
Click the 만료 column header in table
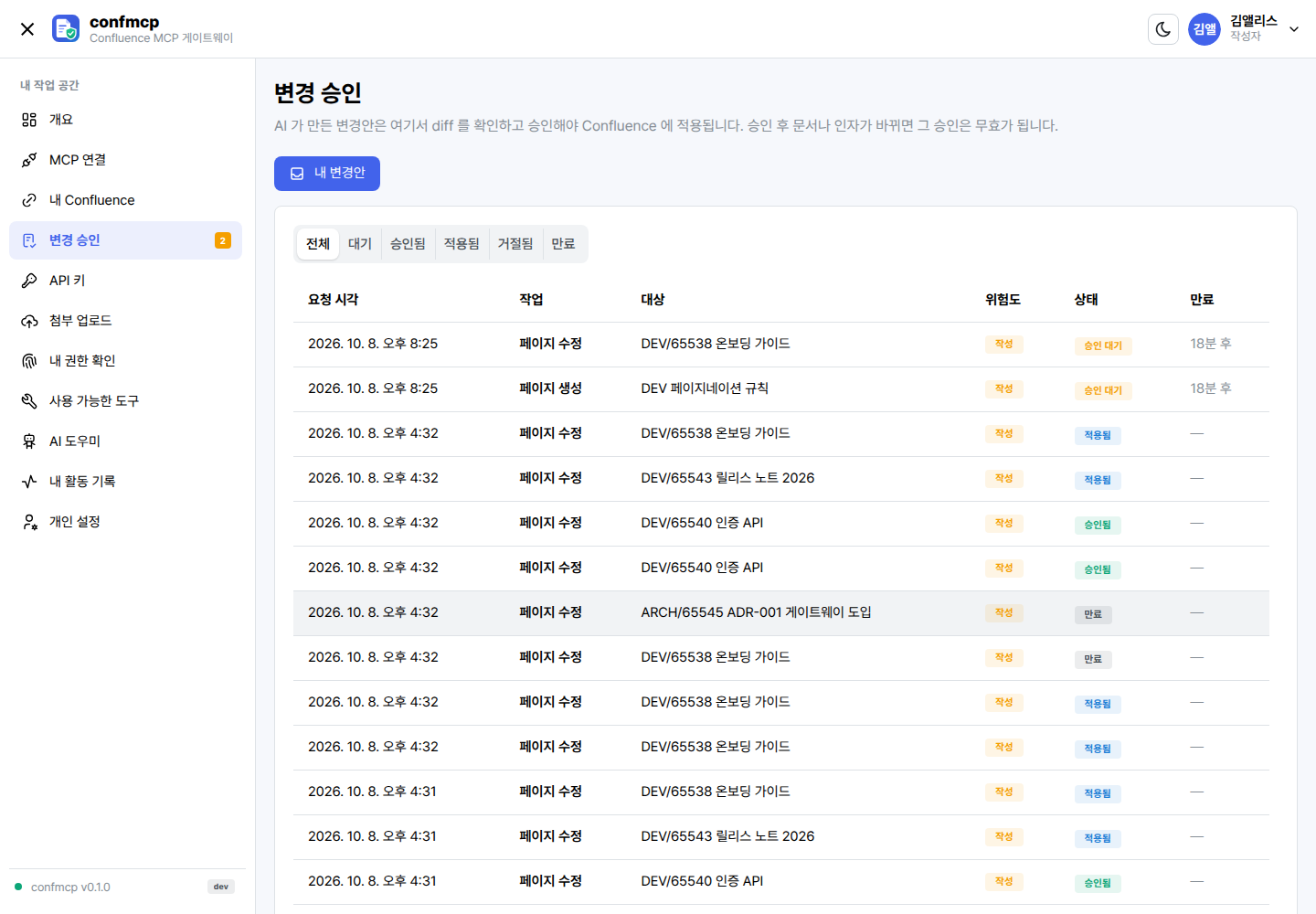coord(1202,300)
